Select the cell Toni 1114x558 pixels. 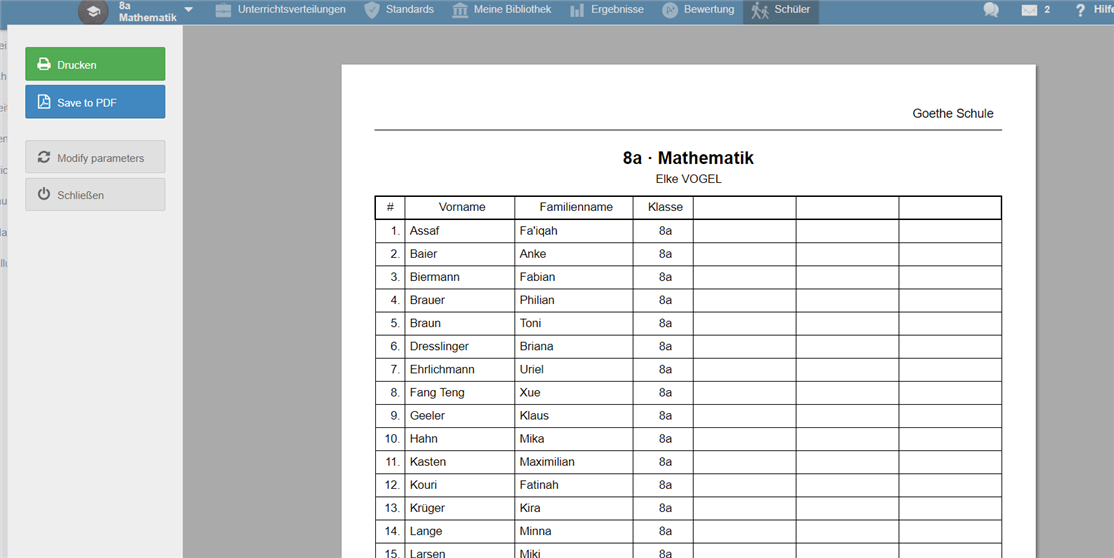tap(574, 323)
